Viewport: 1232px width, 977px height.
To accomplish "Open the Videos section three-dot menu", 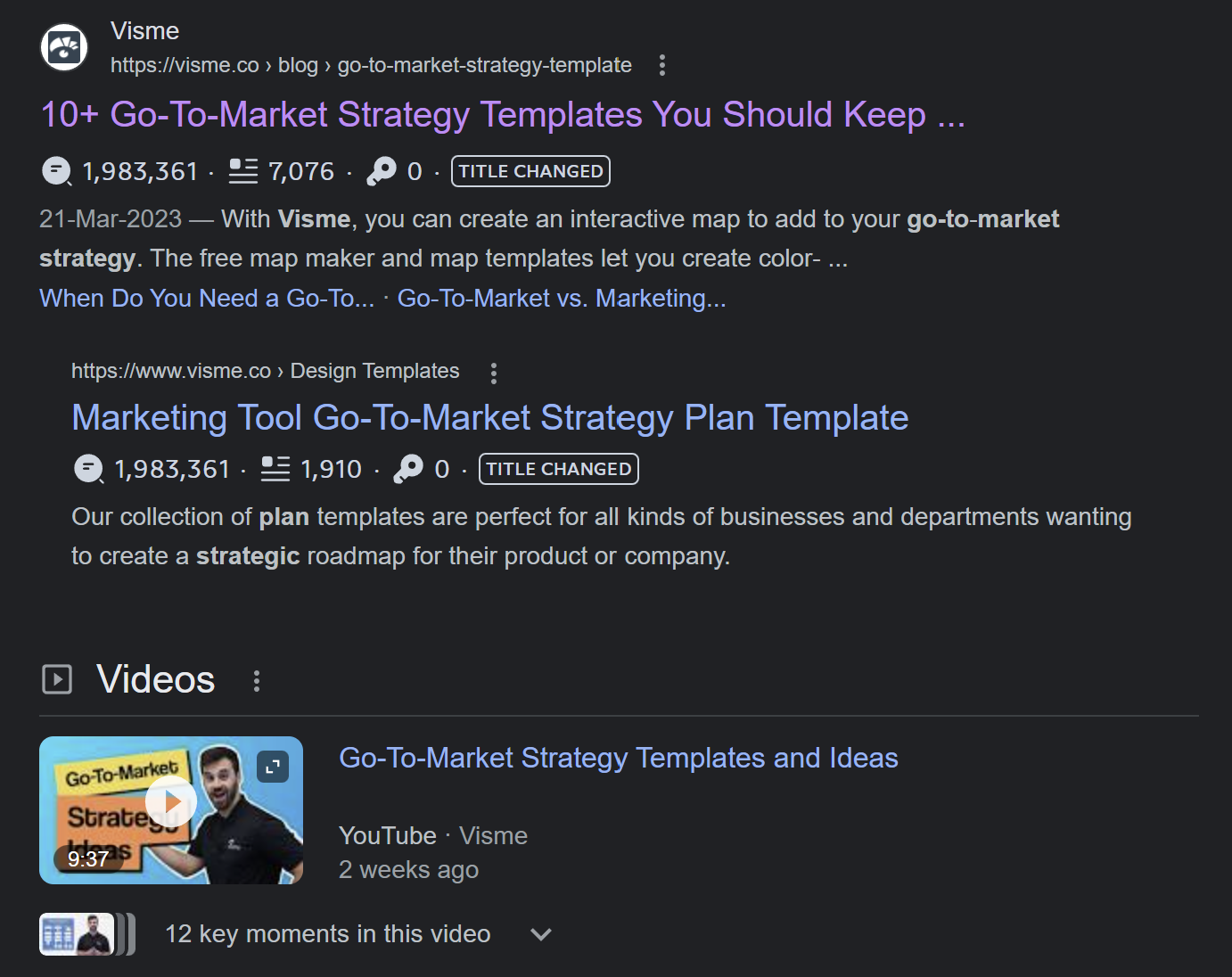I will coord(257,681).
